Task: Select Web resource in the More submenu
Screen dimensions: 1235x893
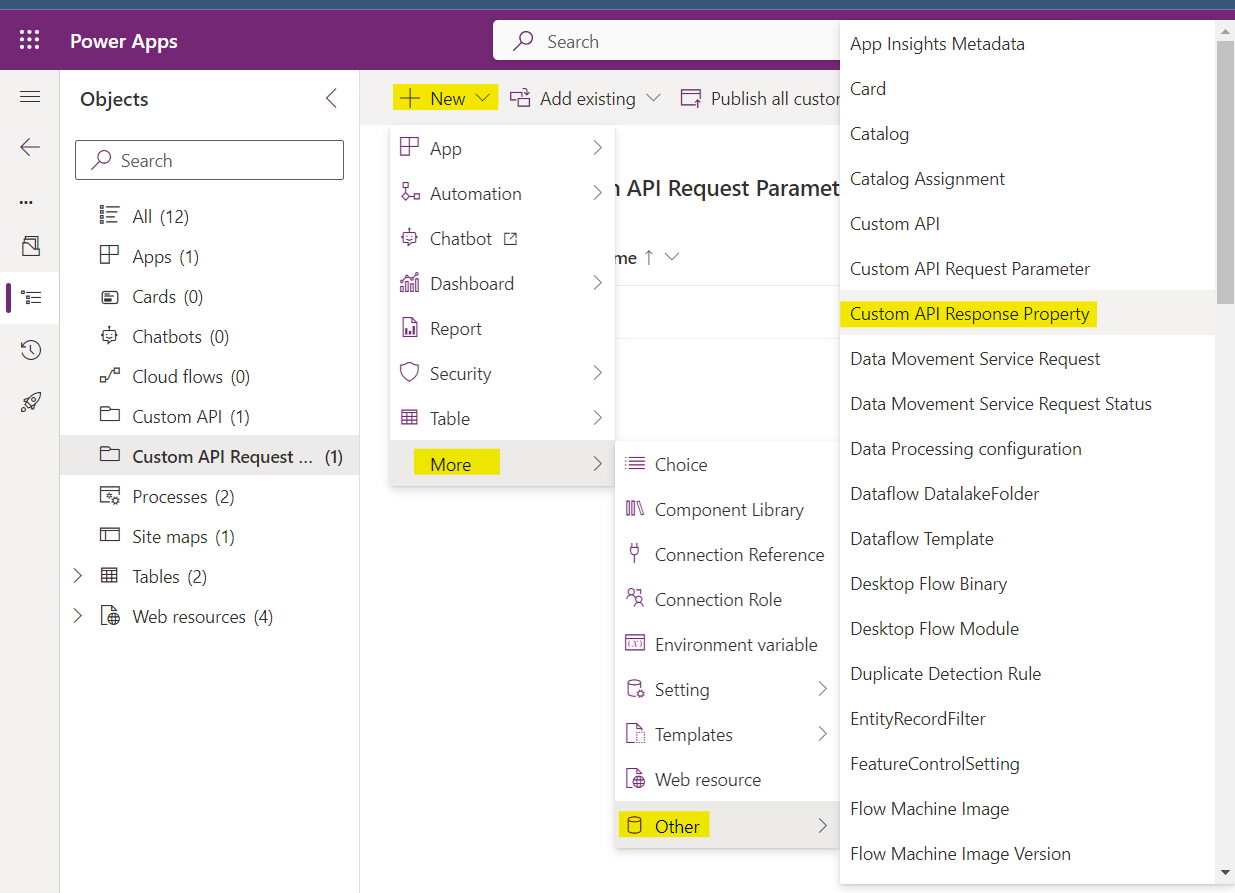Action: pyautogui.click(x=727, y=779)
